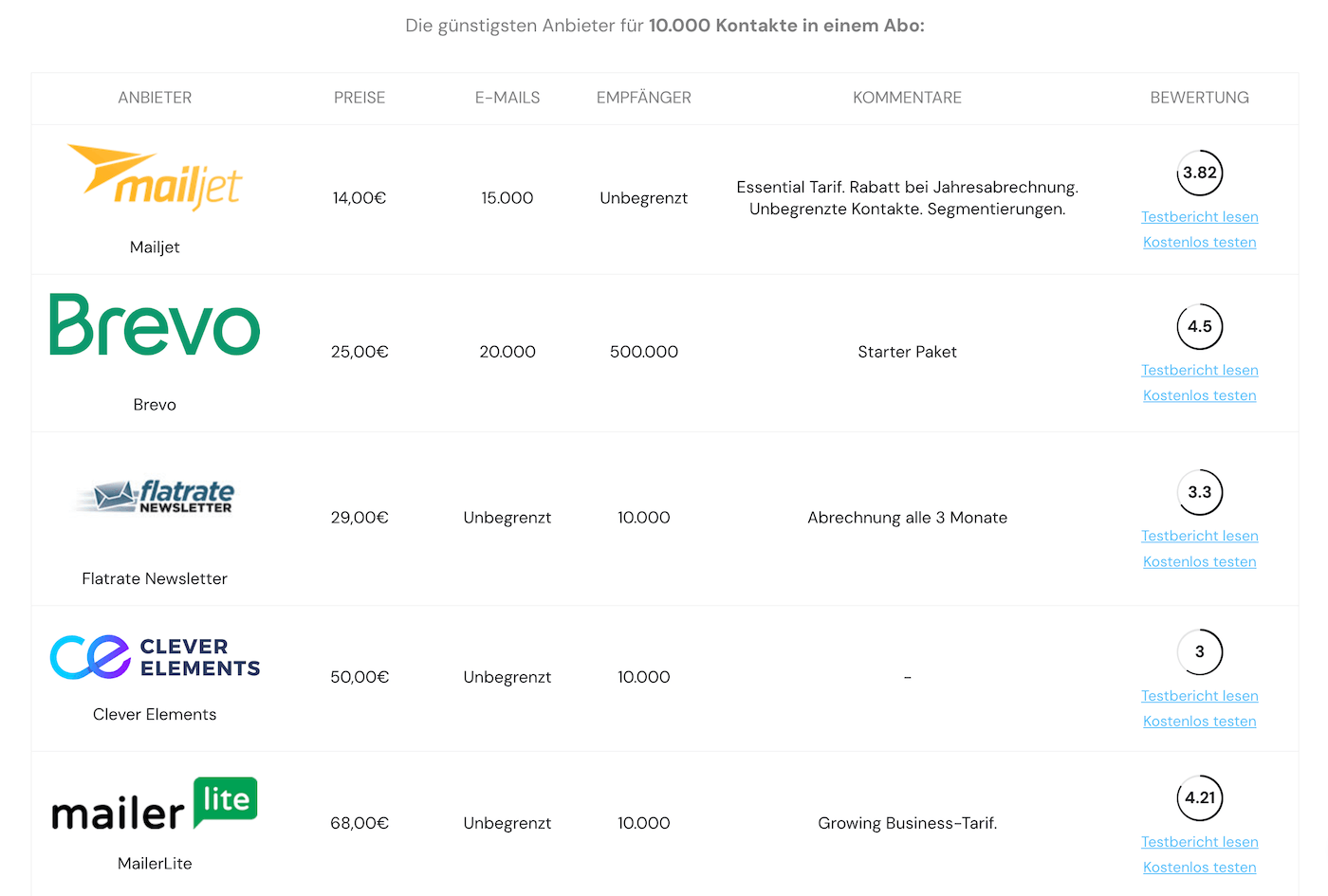Follow Kostenlos testen link for Mailjet

pos(1200,243)
